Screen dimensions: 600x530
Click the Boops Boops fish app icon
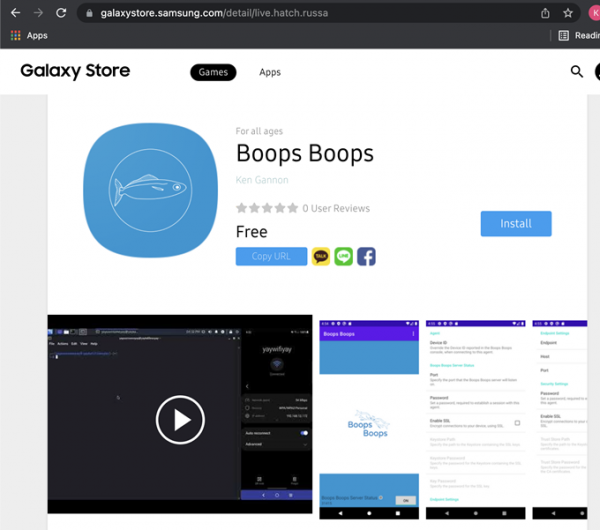point(150,190)
